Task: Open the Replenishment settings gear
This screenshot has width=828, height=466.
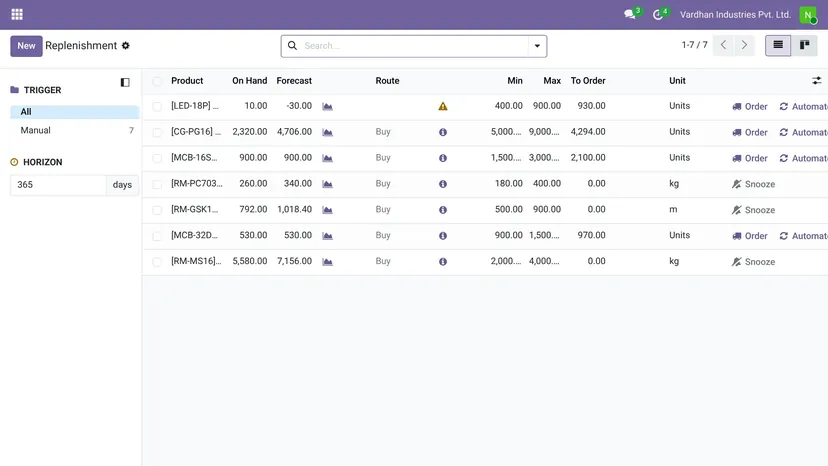Action: tap(126, 45)
